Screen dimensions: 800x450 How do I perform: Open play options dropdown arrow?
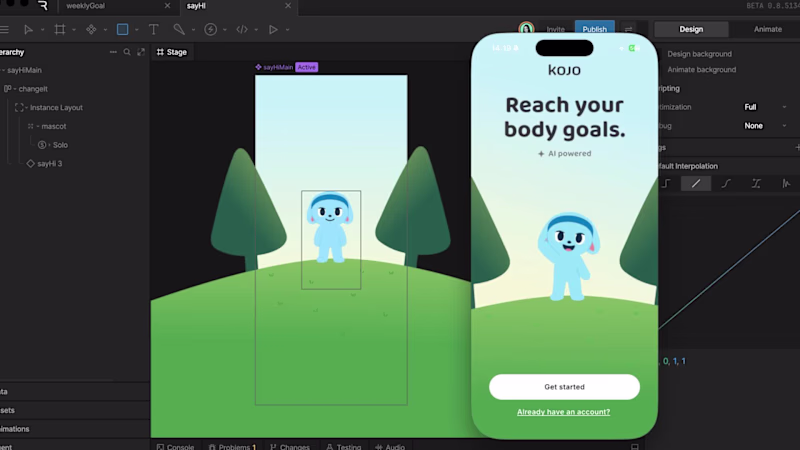(288, 30)
